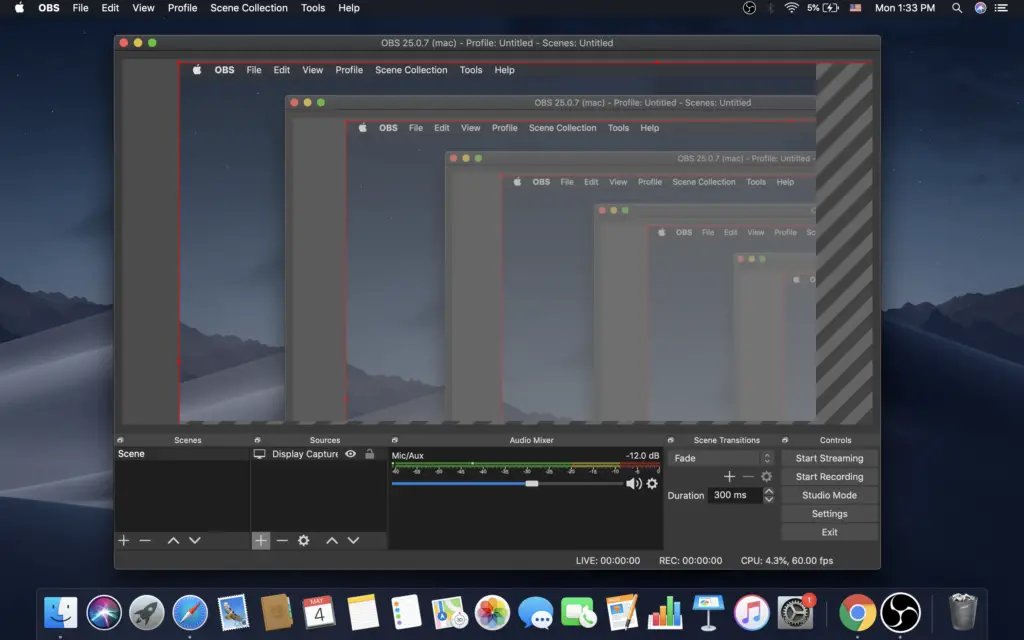1024x640 pixels.
Task: Move source down with Sources down arrow
Action: pyautogui.click(x=353, y=540)
